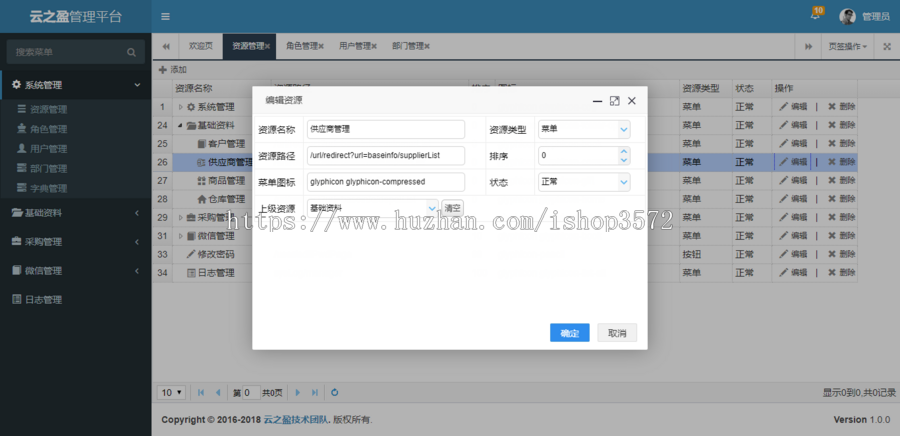Click the pager refresh icon
900x436 pixels.
tap(334, 392)
